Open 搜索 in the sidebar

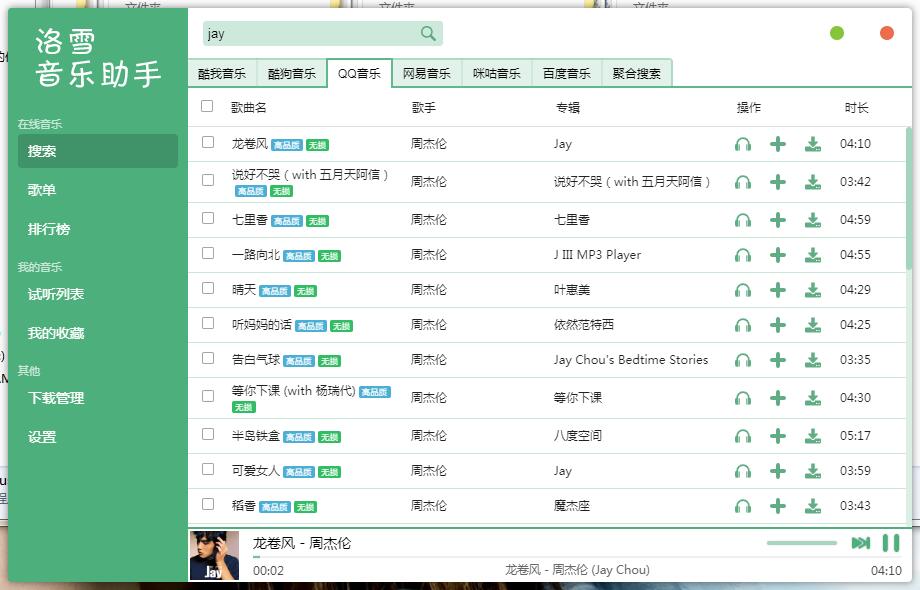click(x=98, y=151)
